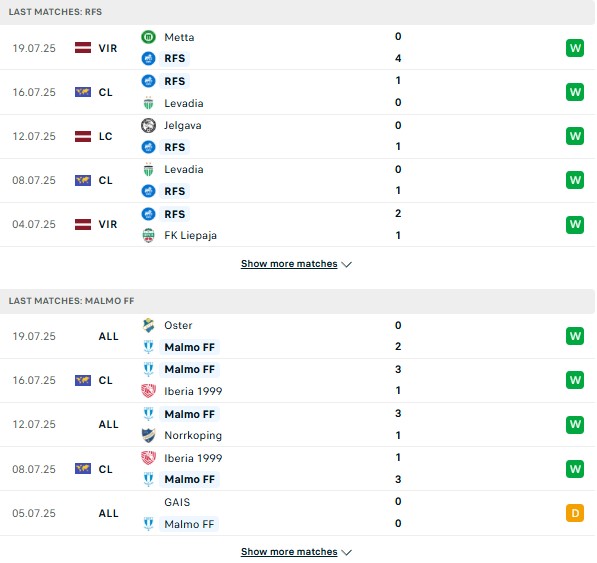Click the Champions League flag icon on 16.07.25 RFS match

click(x=83, y=92)
